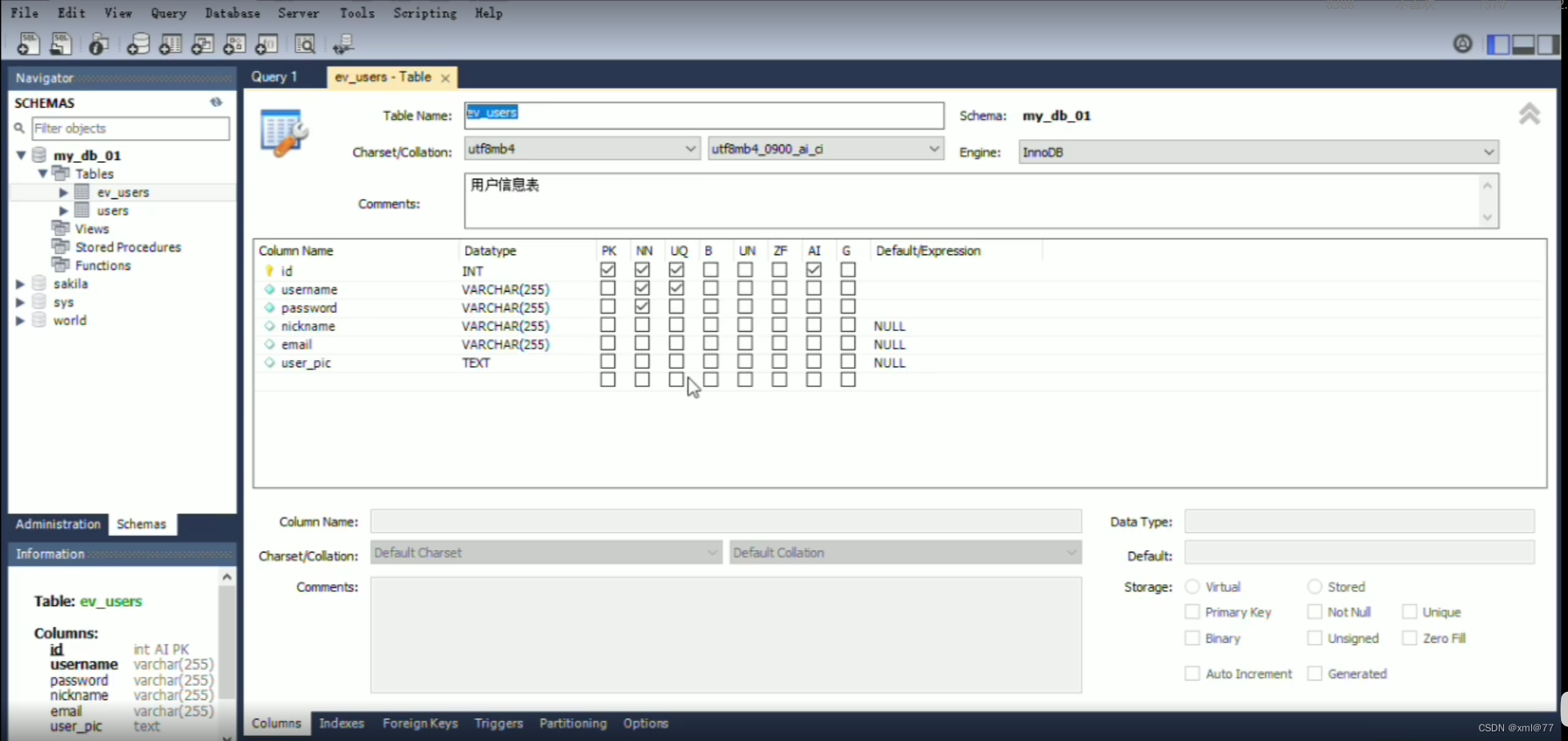Toggle the right sidebar panel icon
Image resolution: width=1568 pixels, height=741 pixels.
click(1548, 44)
